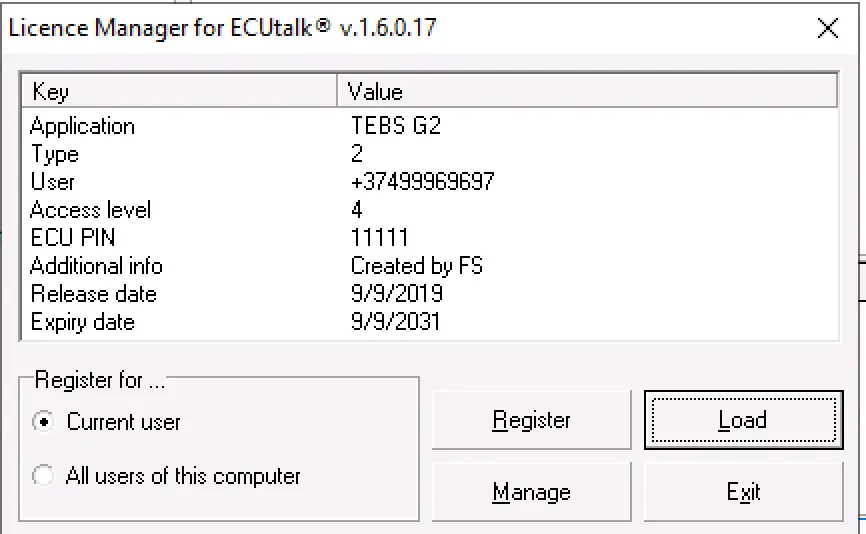Screen dimensions: 866x534
Task: Select the Additional info row
Action: click(96, 266)
